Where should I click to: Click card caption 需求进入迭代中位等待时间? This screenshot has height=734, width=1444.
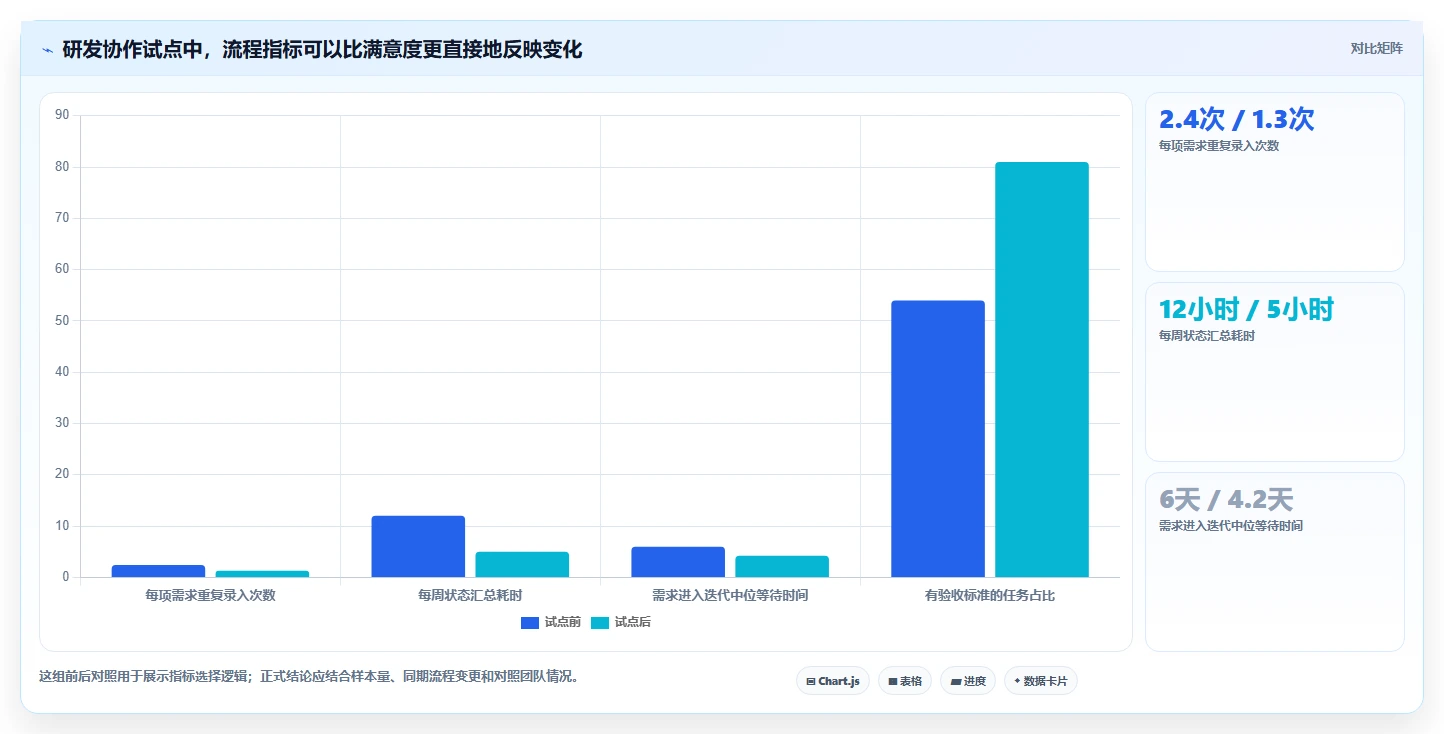1231,526
